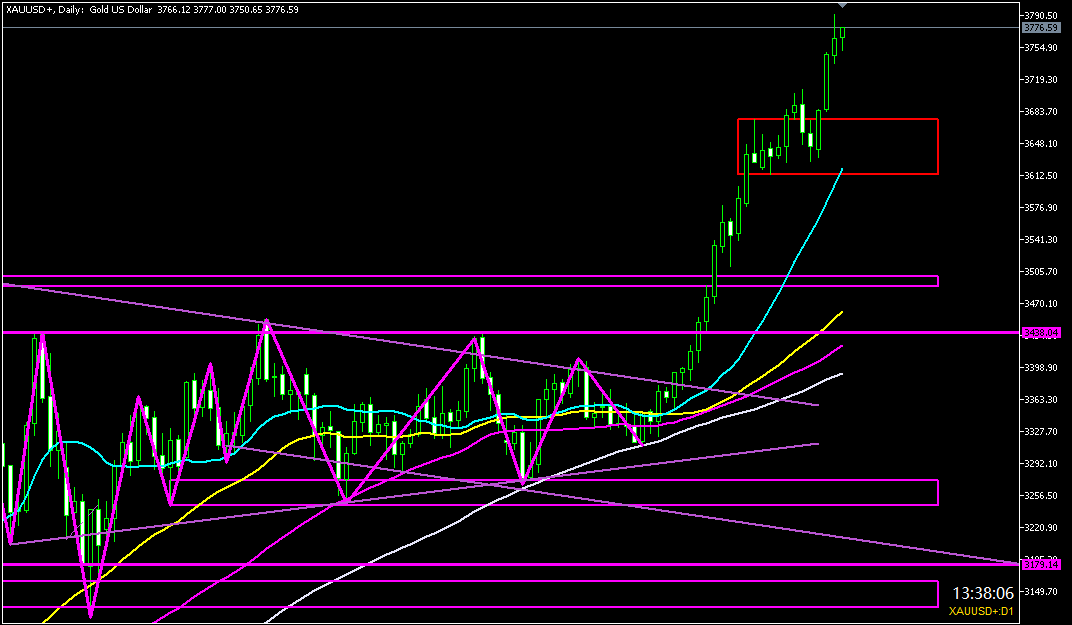Click the chart shift triangle marker at top
The image size is (1072, 625).
[842, 6]
